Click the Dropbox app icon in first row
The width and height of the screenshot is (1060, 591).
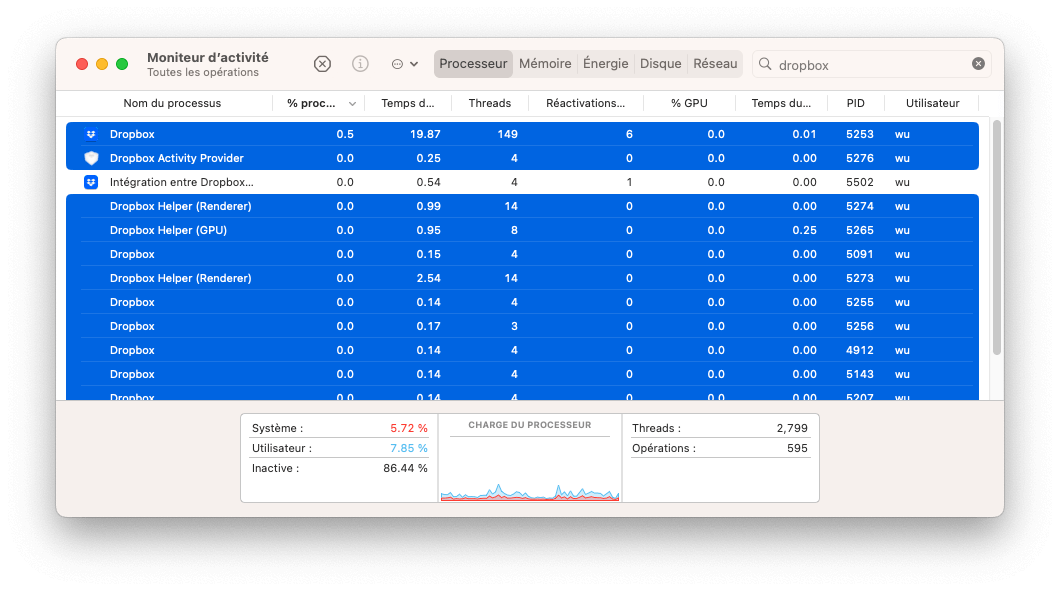(x=91, y=134)
